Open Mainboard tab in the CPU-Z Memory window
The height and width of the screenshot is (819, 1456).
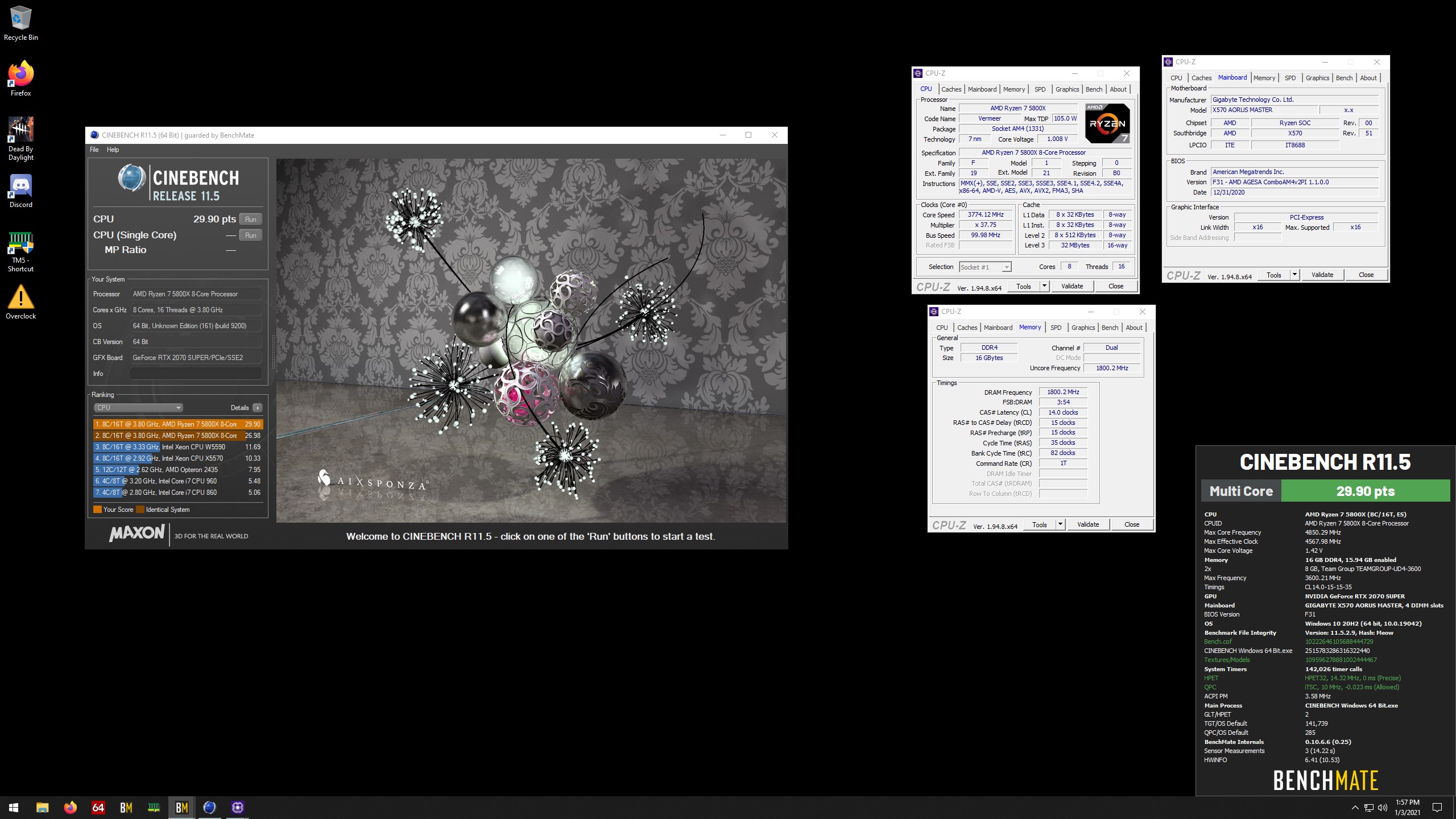[998, 328]
